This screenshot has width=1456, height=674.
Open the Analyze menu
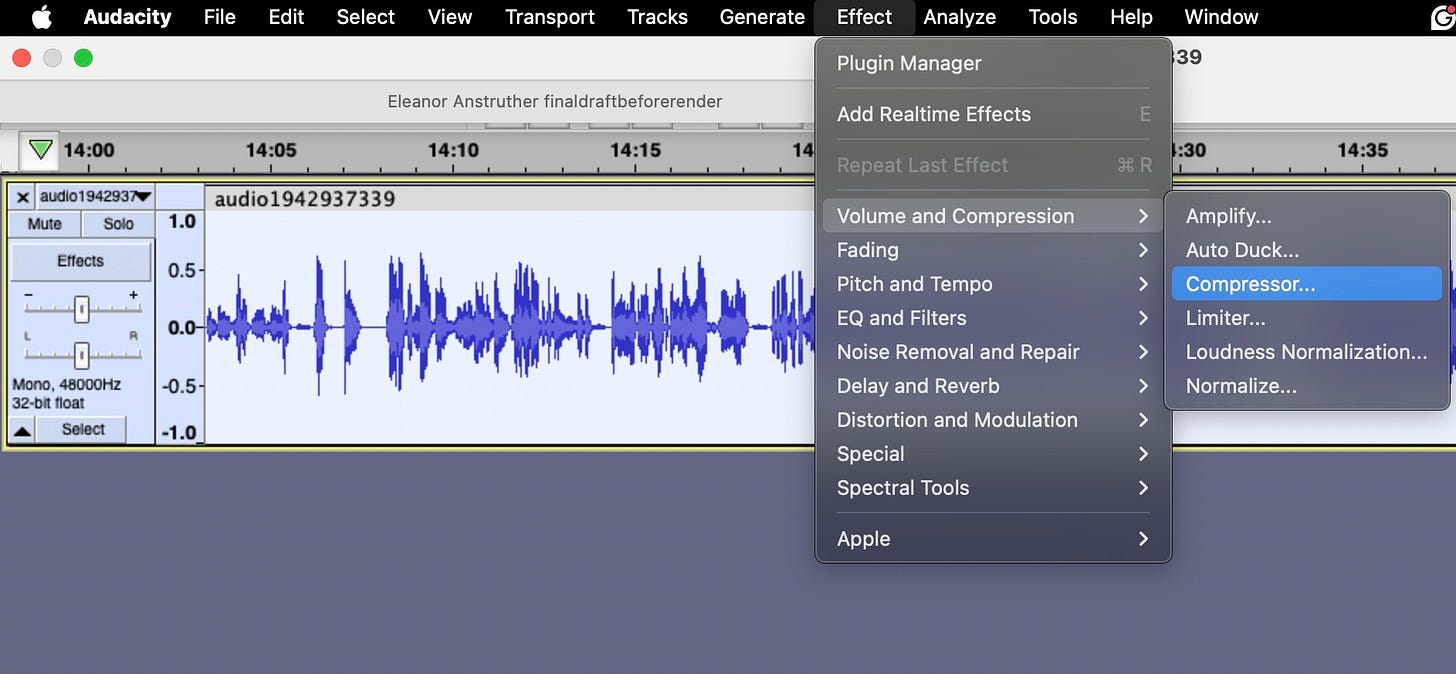click(x=959, y=17)
